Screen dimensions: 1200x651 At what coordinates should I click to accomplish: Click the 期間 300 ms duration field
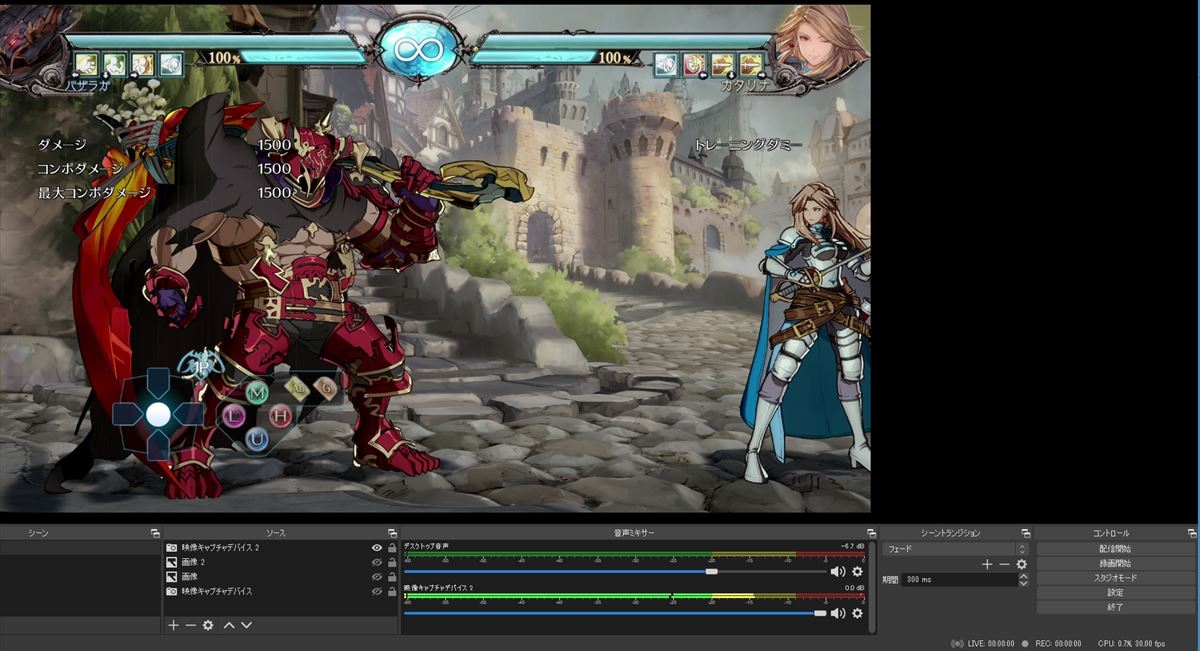click(x=959, y=580)
